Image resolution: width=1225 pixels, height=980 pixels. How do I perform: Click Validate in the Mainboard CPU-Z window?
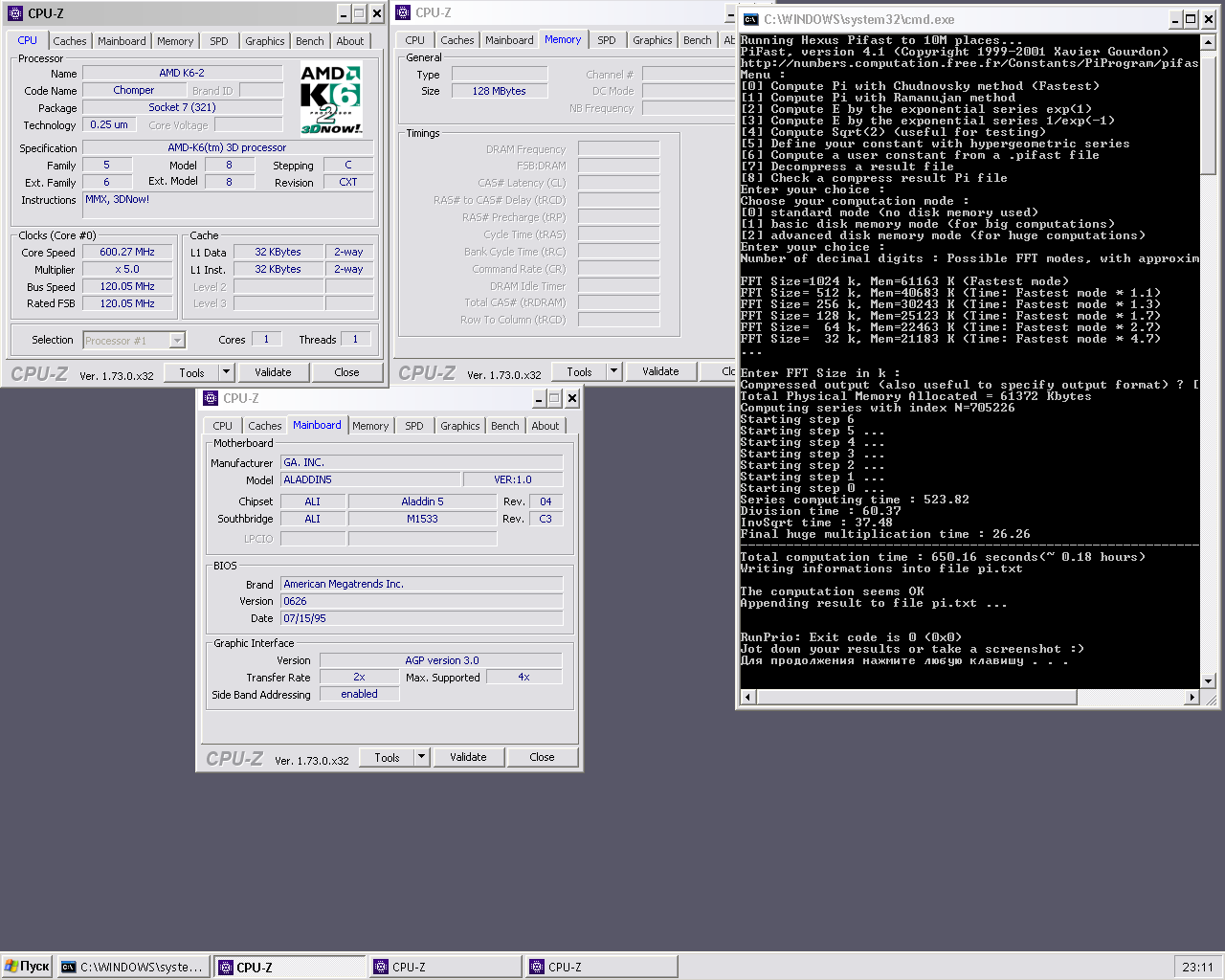(x=468, y=757)
